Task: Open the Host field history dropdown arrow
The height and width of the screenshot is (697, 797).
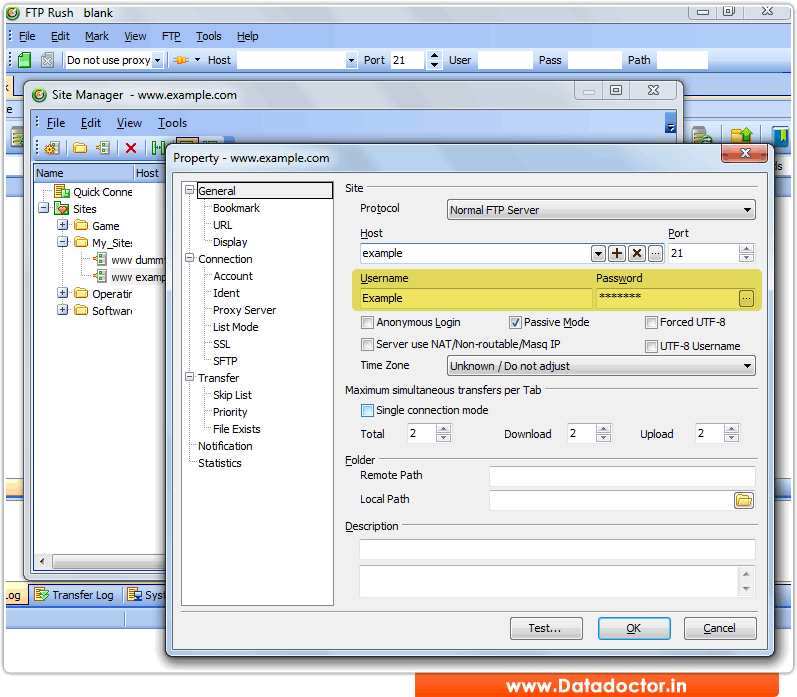Action: 598,253
